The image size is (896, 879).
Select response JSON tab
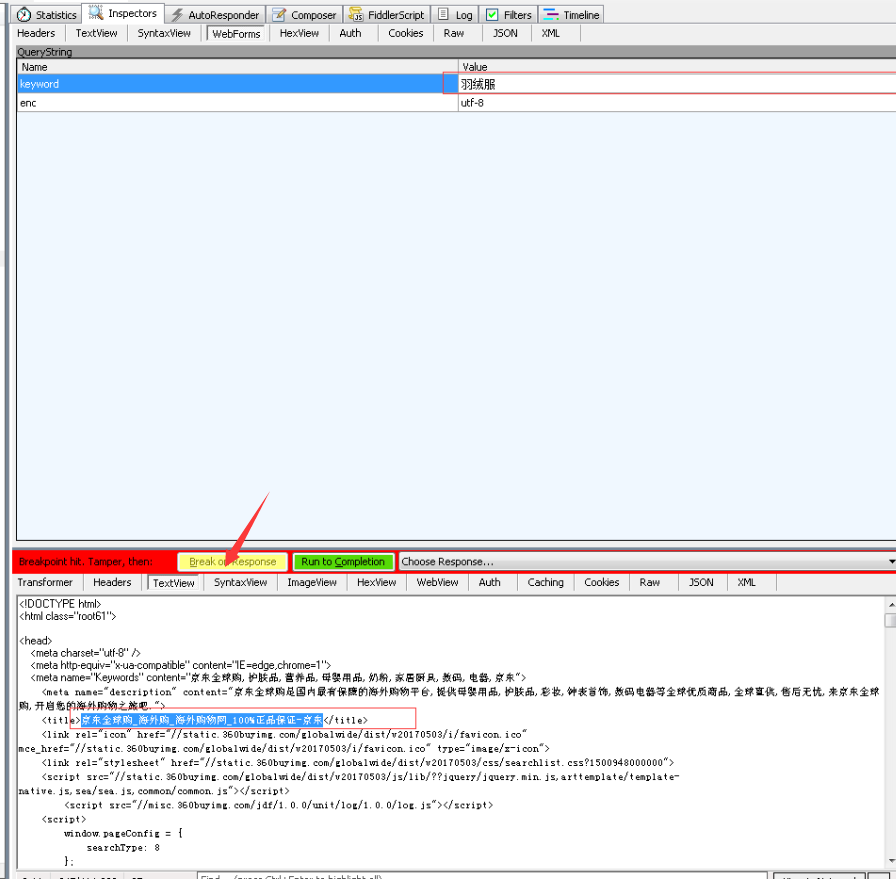(701, 582)
